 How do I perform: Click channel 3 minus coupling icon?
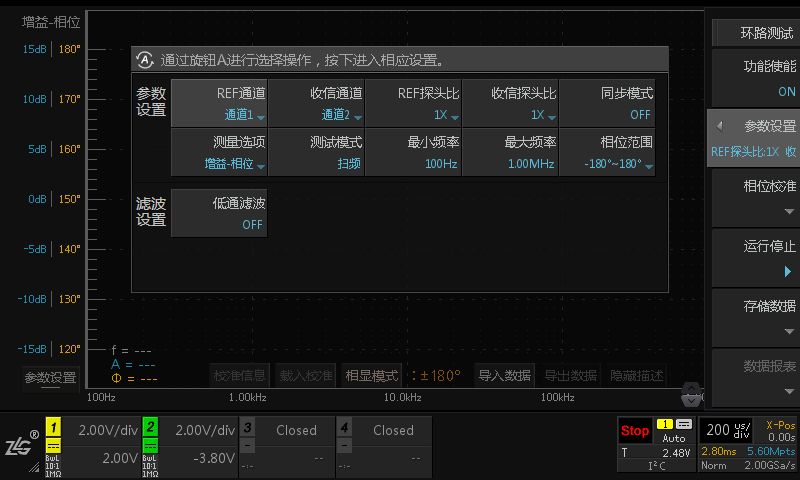pyautogui.click(x=247, y=446)
